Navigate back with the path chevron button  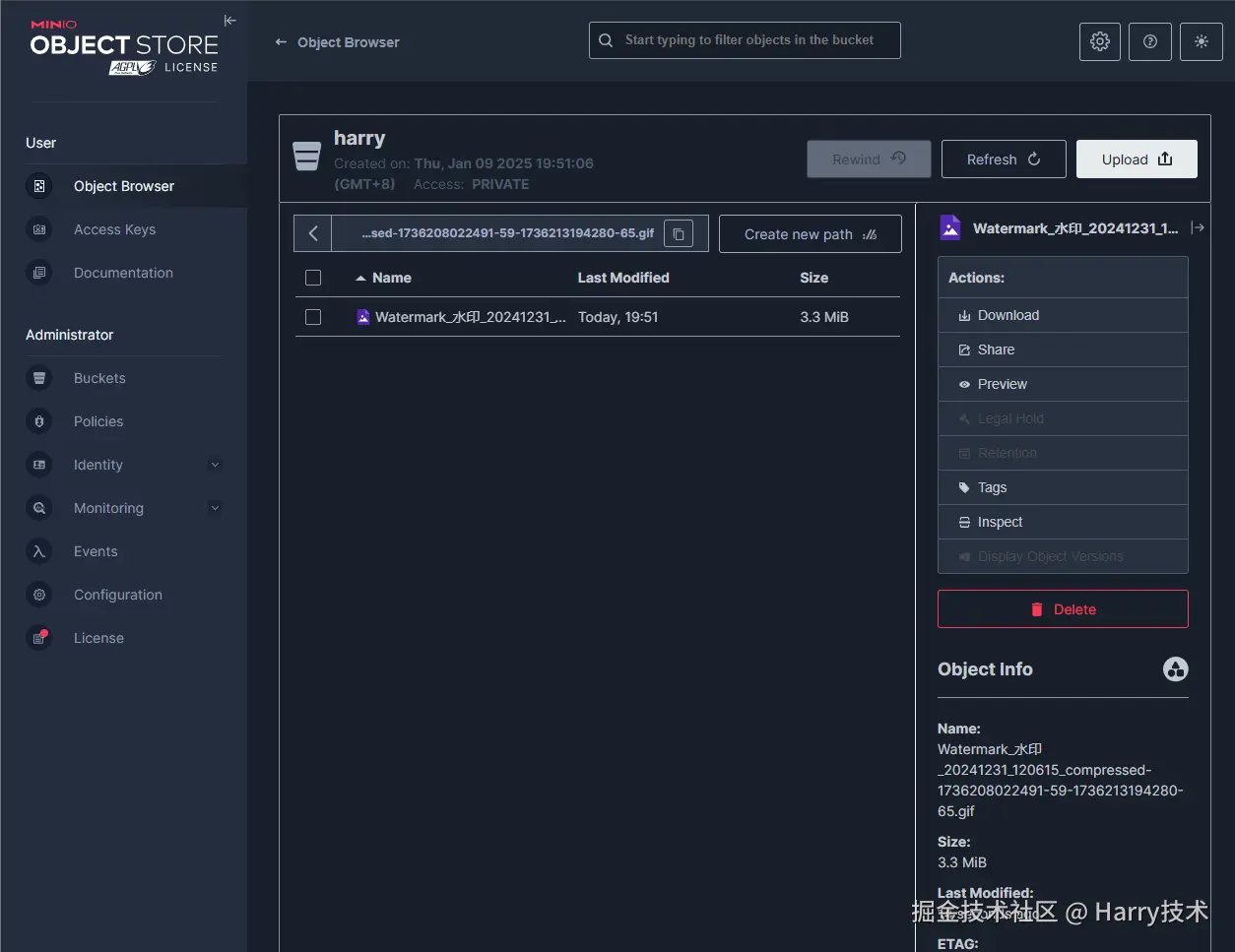(313, 233)
